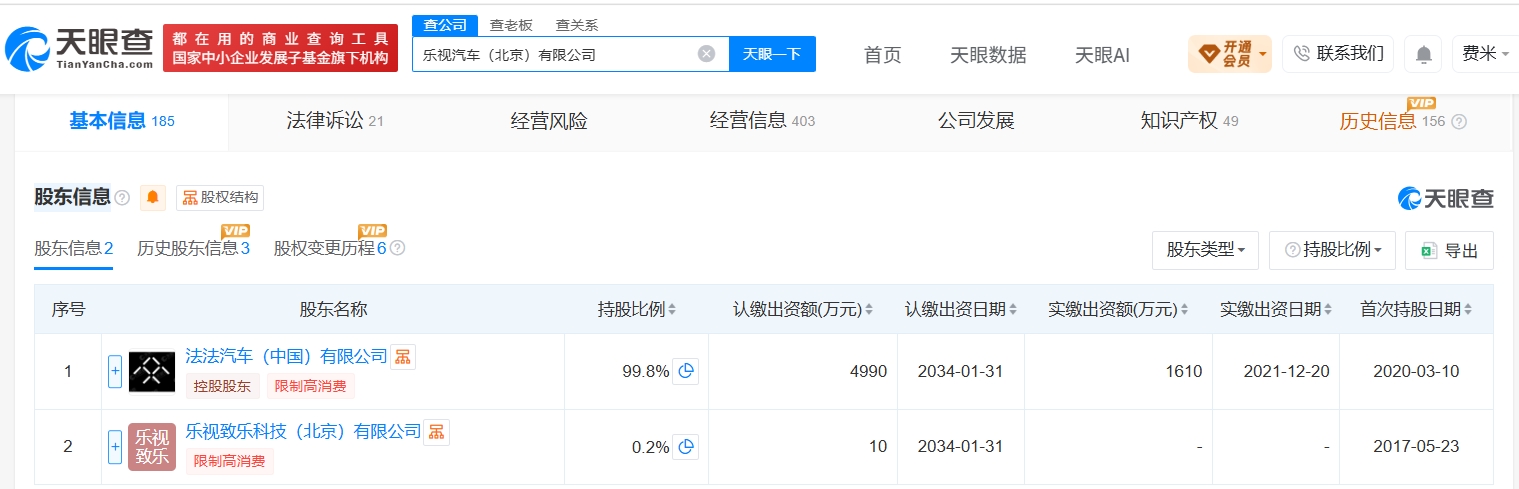1519x489 pixels.
Task: Click 法法汽车 company logo thumbnail
Action: click(152, 372)
